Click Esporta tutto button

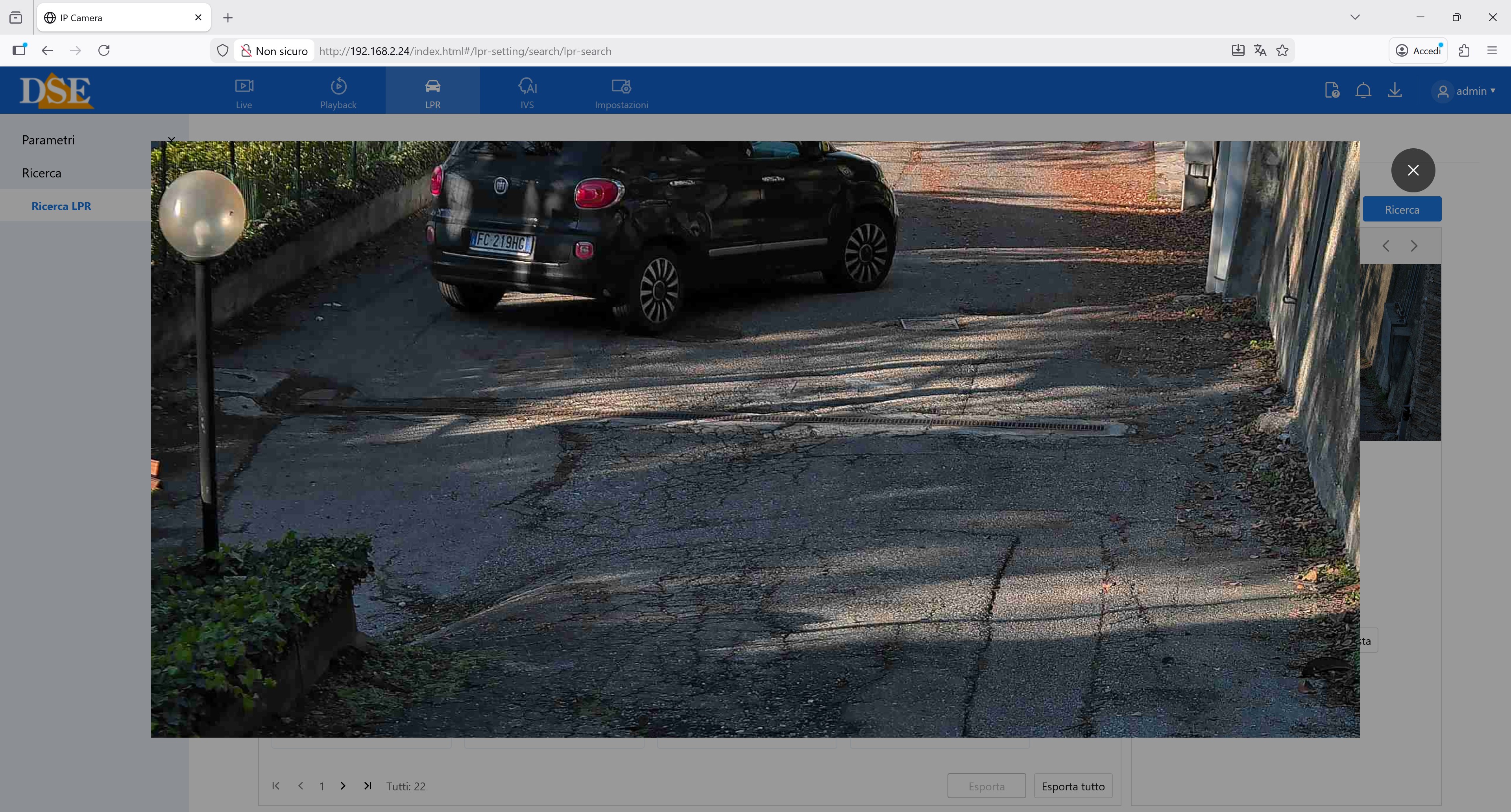pyautogui.click(x=1072, y=786)
